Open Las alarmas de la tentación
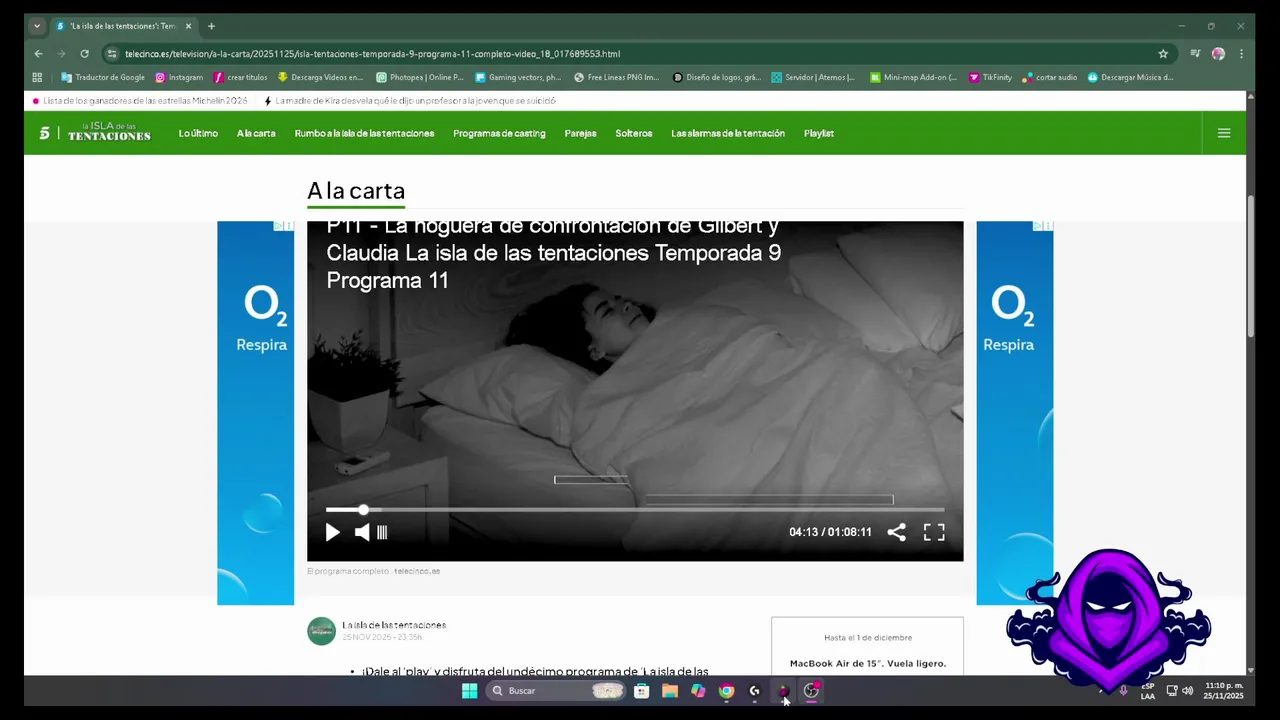 click(728, 133)
